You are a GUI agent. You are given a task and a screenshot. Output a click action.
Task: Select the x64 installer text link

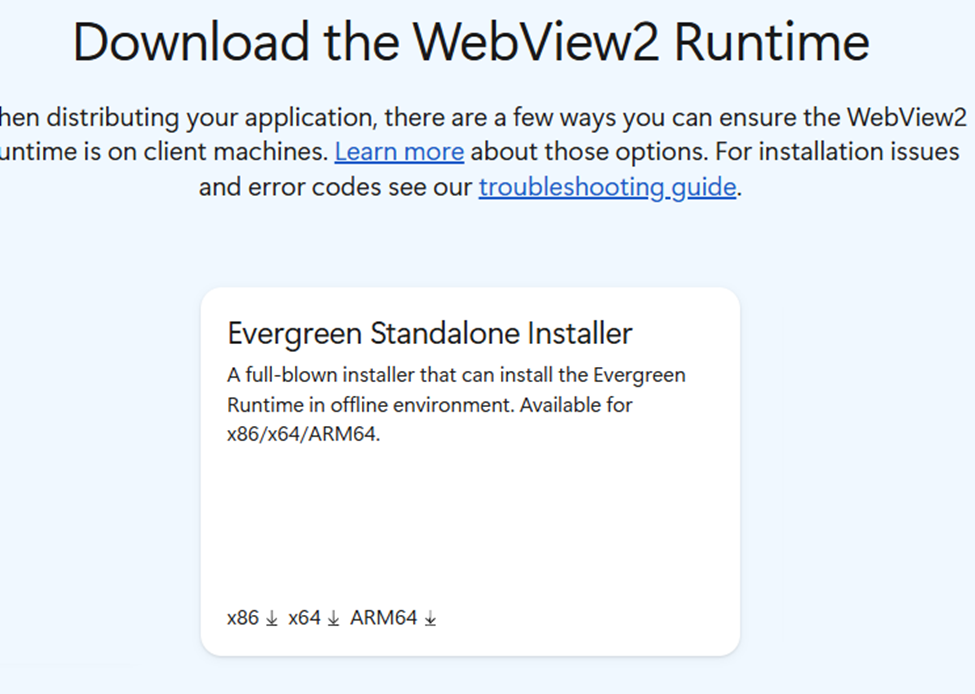coord(304,618)
